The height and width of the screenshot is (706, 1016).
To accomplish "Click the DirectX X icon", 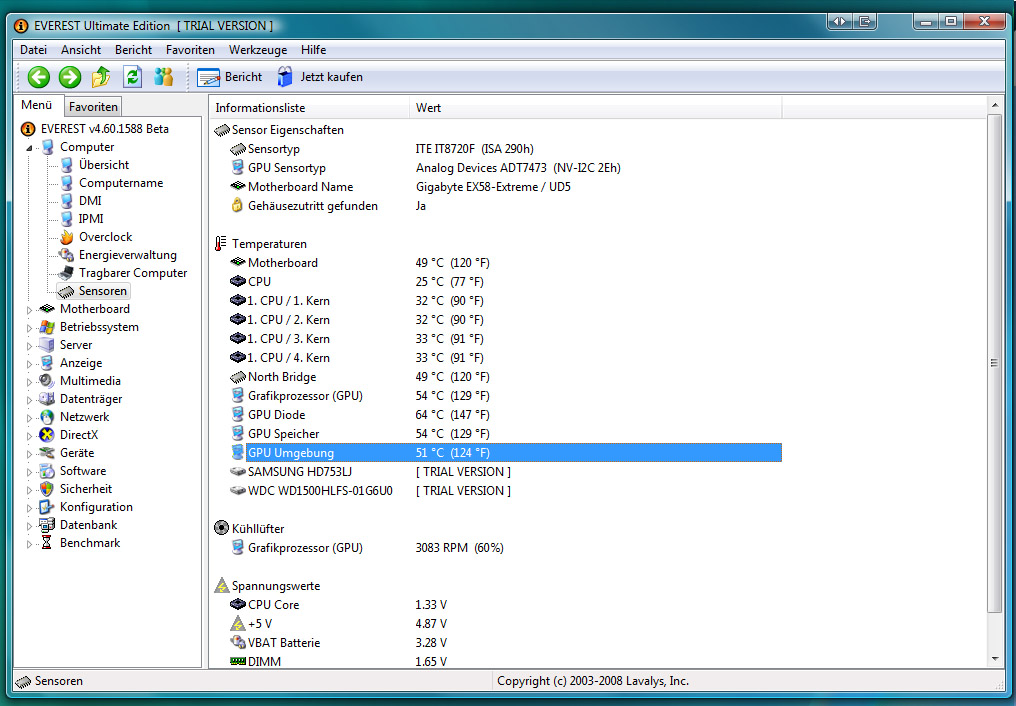I will (47, 435).
